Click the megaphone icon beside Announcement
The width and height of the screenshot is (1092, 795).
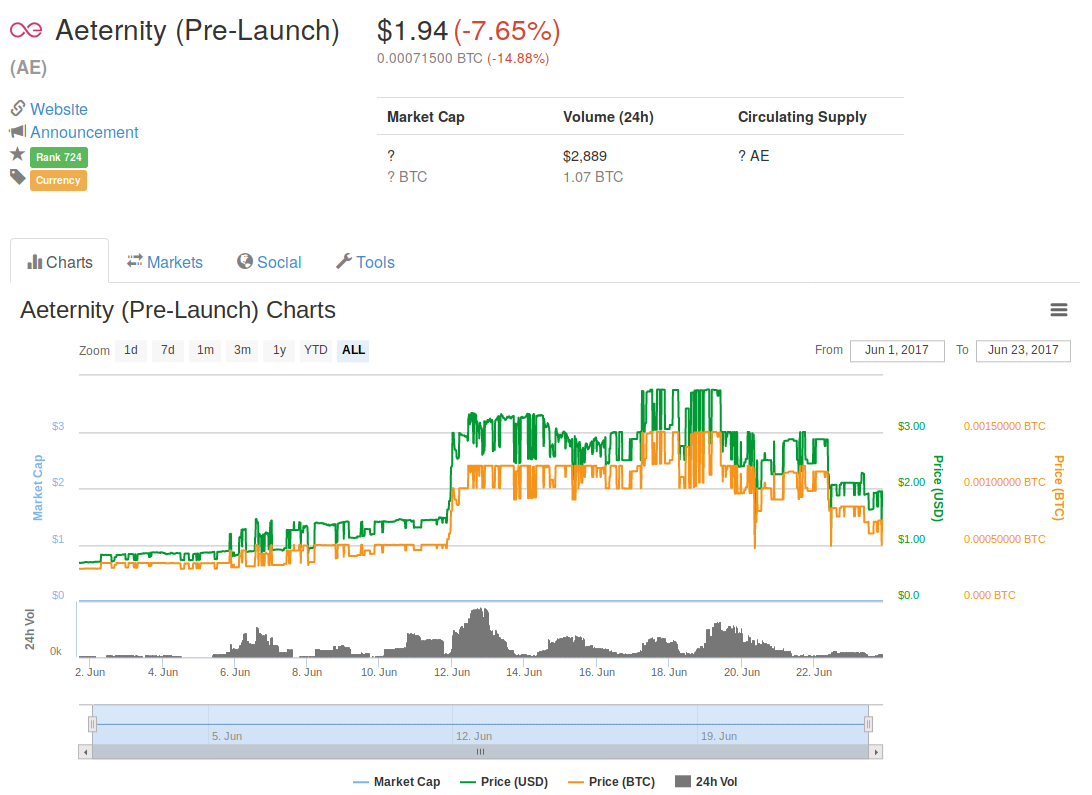[x=18, y=131]
